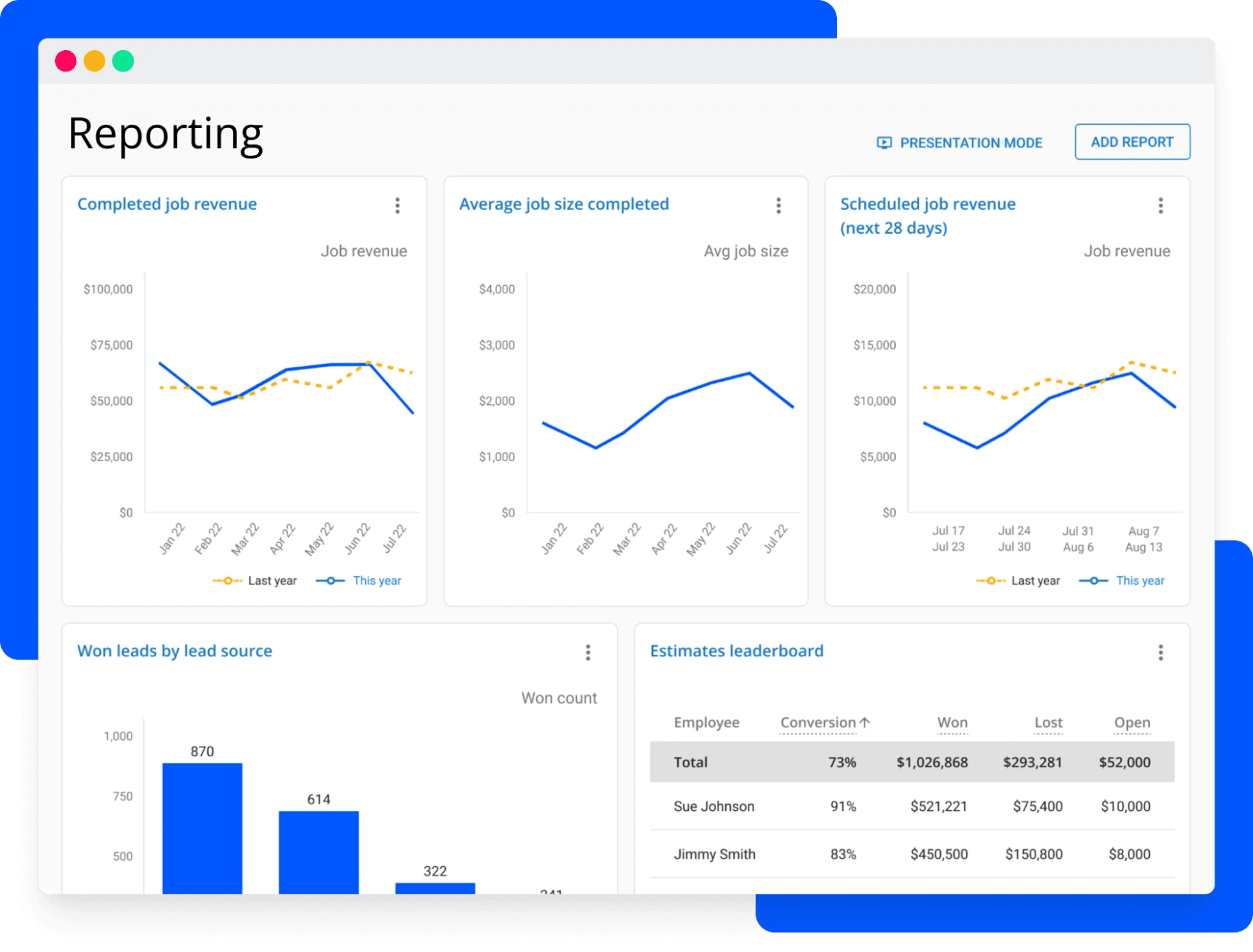Sort leaderboard by Open column
This screenshot has width=1253, height=952.
pos(1132,723)
